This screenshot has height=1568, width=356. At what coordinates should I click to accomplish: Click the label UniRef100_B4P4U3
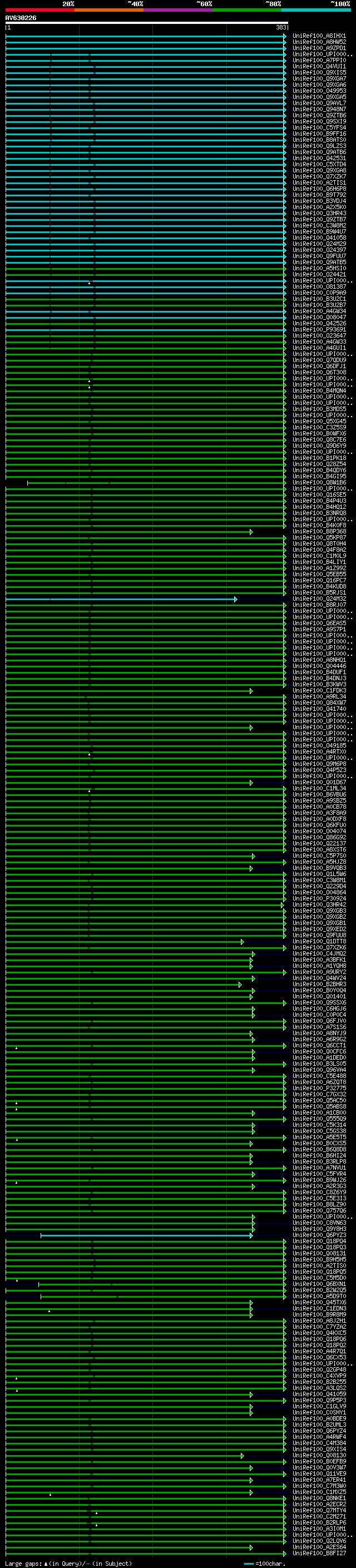(319, 501)
